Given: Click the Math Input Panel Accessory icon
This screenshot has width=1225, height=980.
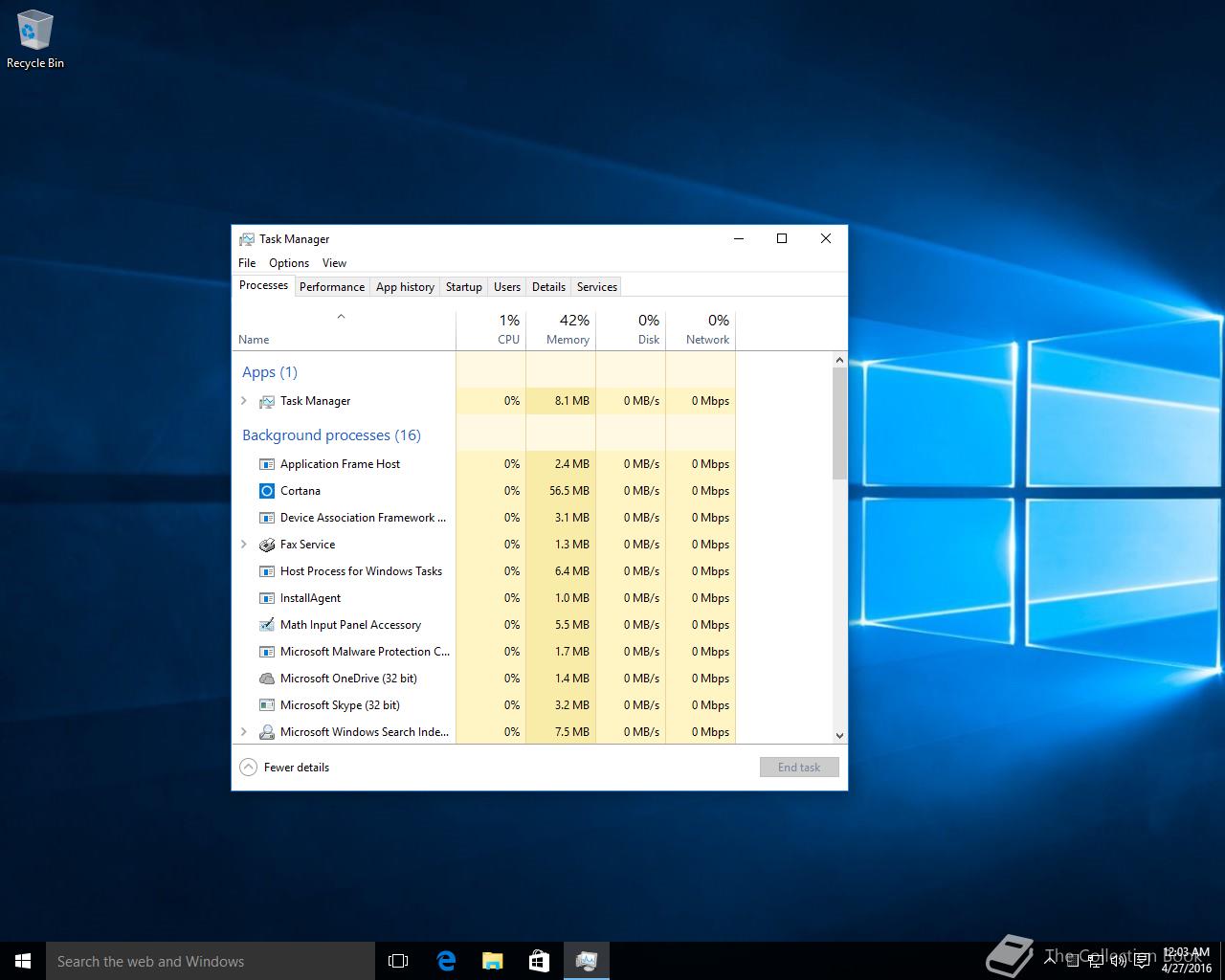Looking at the screenshot, I should point(267,625).
